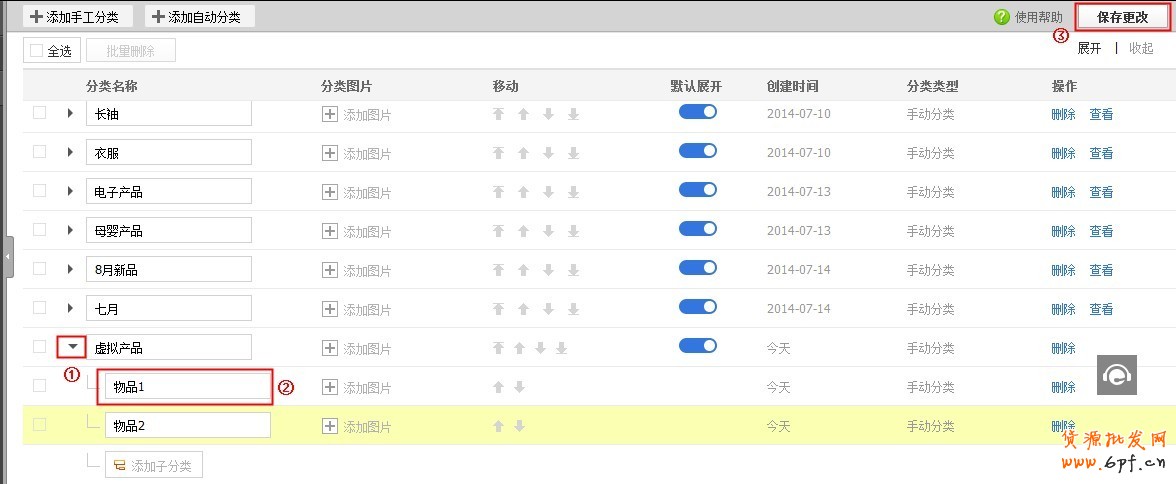Screen dimensions: 1176x484
Task: Click 查看 link for 衣服 row
Action: (x=1101, y=153)
